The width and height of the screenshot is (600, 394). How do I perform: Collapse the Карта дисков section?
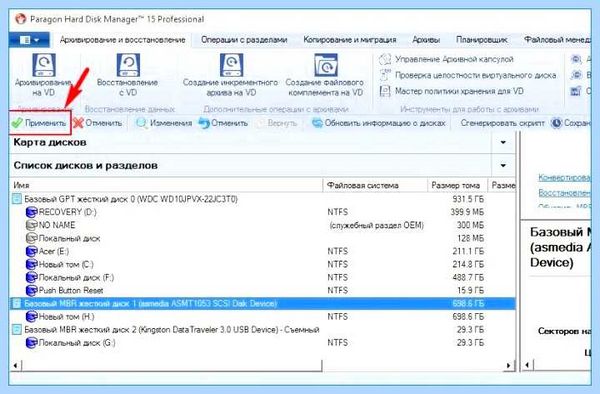[503, 142]
